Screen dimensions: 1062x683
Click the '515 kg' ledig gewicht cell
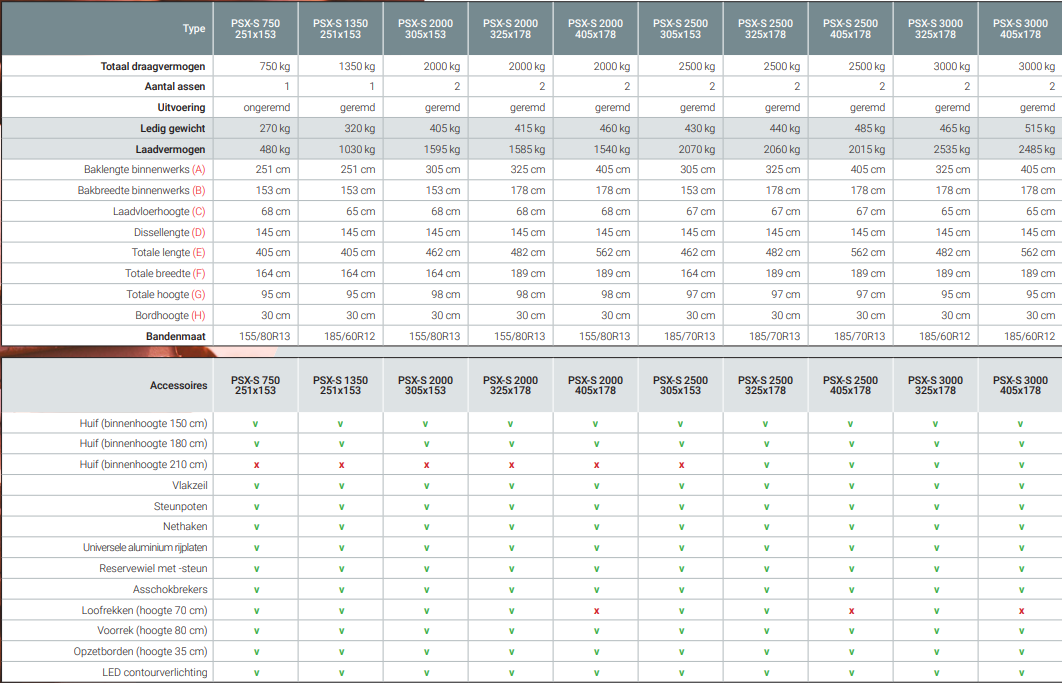1040,129
